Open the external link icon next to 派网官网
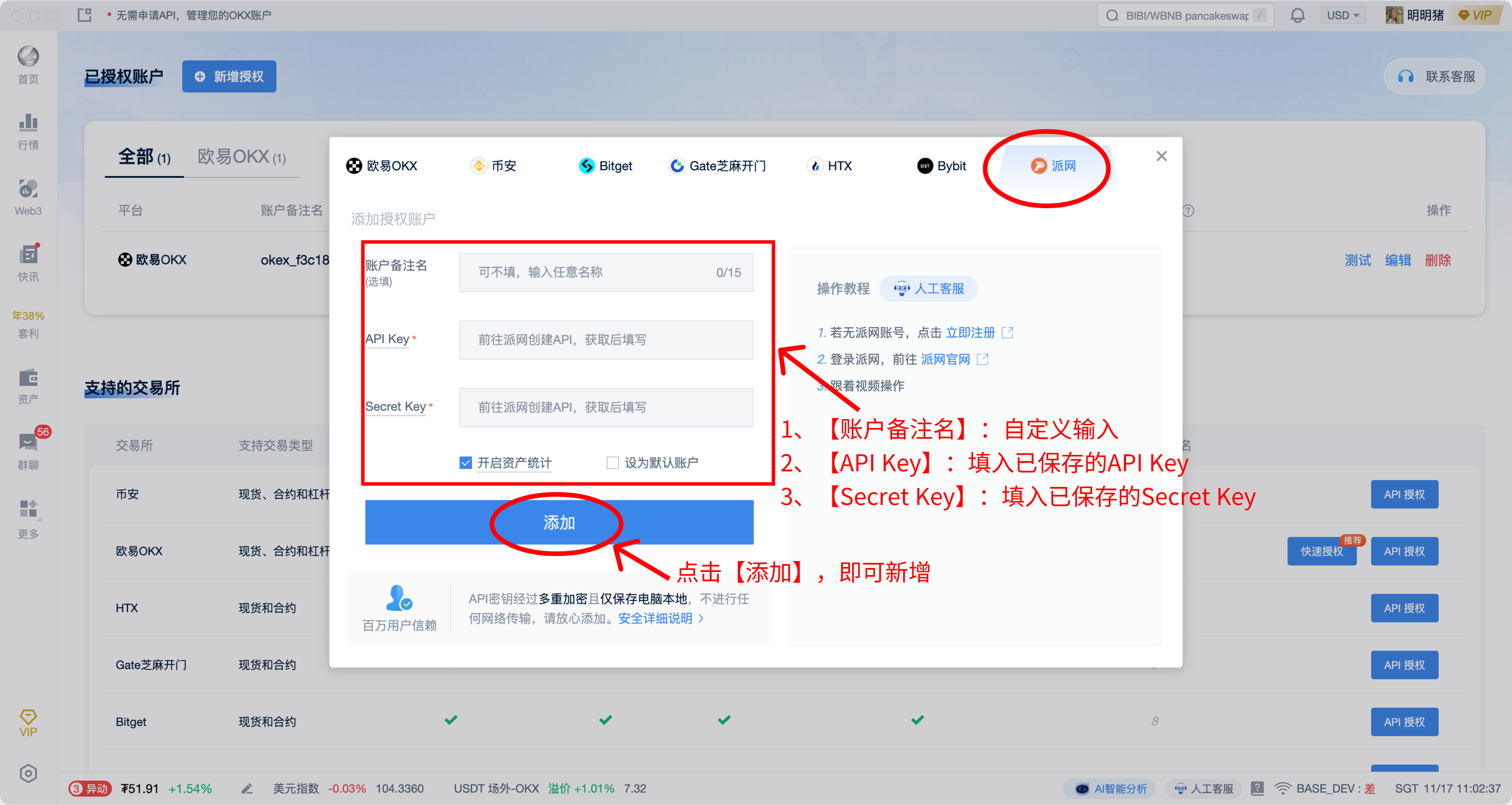 [x=982, y=359]
